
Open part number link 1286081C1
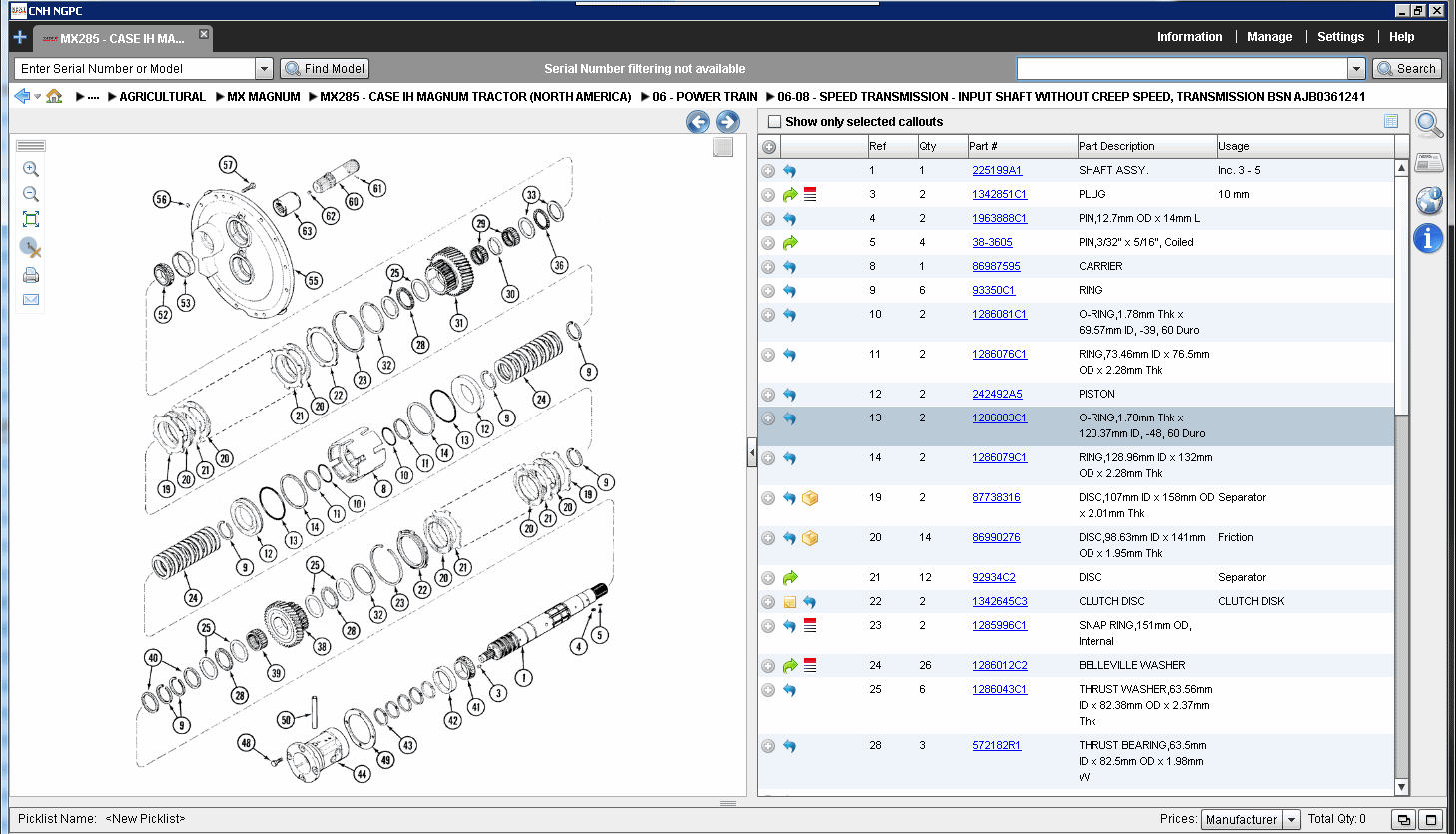click(999, 314)
